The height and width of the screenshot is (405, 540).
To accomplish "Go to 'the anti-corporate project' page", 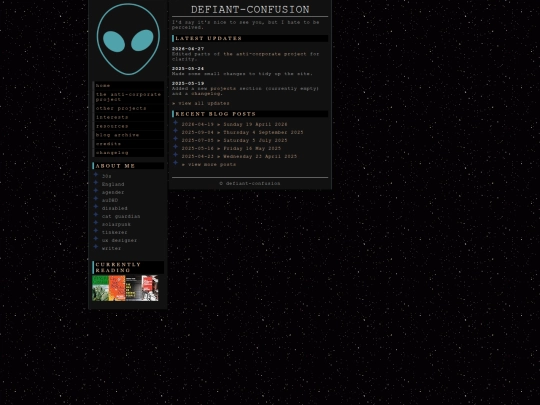I will [128, 97].
